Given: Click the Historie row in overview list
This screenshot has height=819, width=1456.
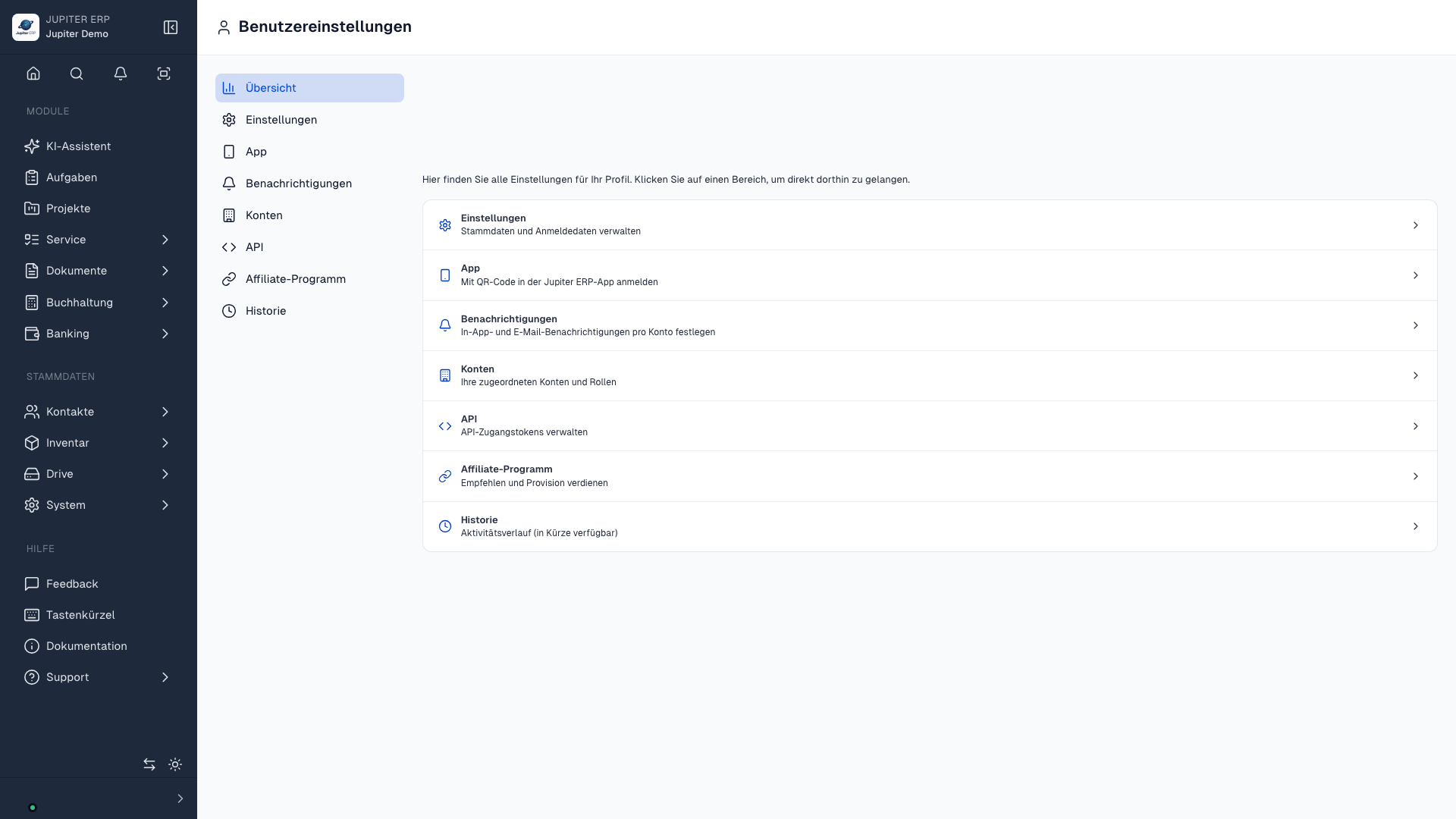Looking at the screenshot, I should click(930, 526).
